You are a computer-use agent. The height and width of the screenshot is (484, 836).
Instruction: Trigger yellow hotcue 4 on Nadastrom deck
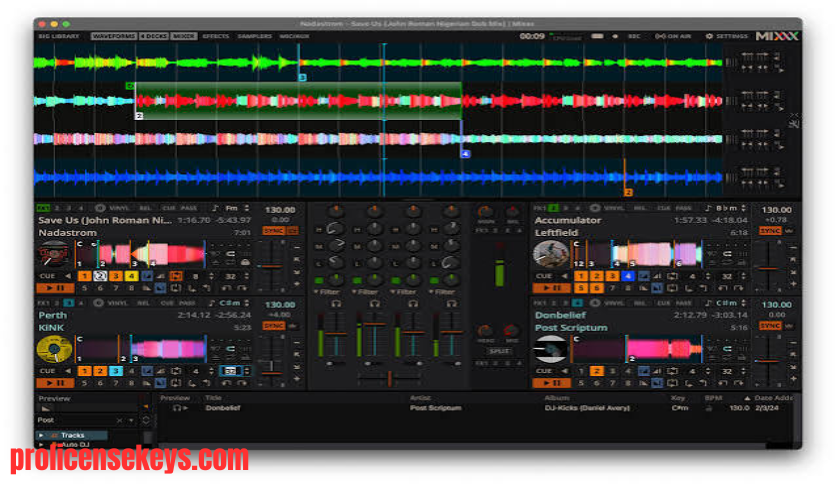pos(131,276)
